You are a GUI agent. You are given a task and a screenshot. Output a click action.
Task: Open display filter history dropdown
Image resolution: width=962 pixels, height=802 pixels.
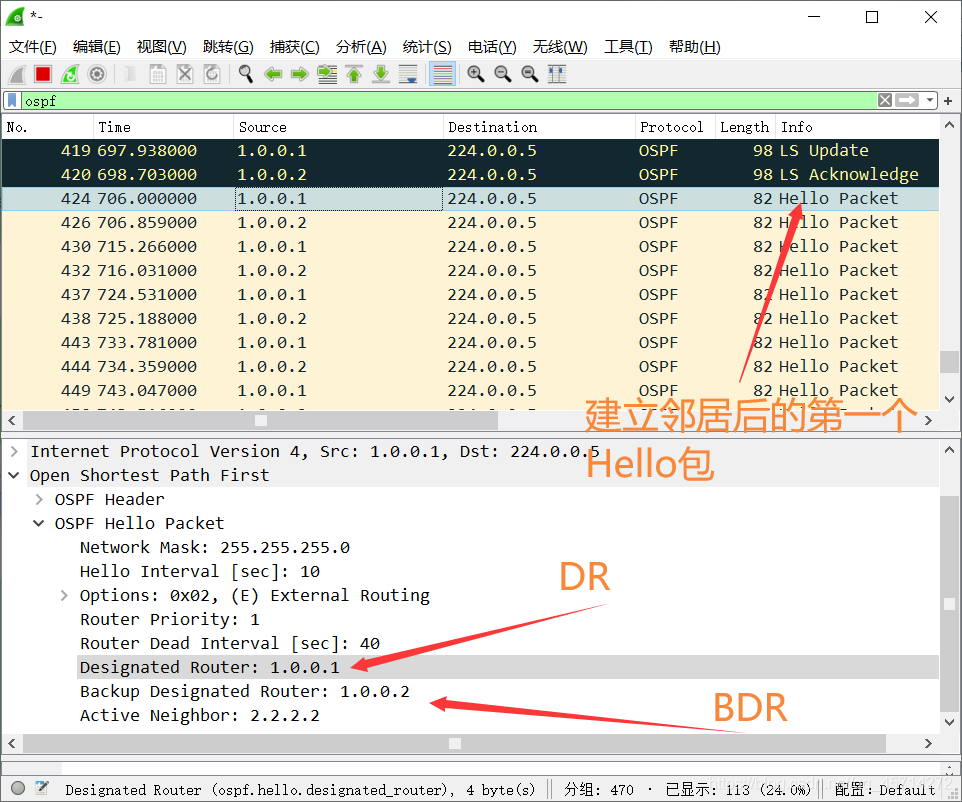(930, 101)
